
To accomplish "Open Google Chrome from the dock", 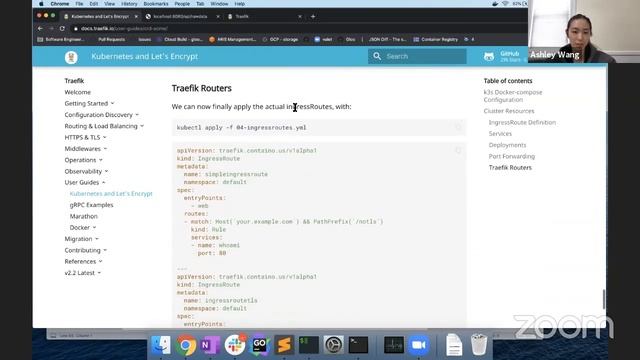I will (x=186, y=345).
